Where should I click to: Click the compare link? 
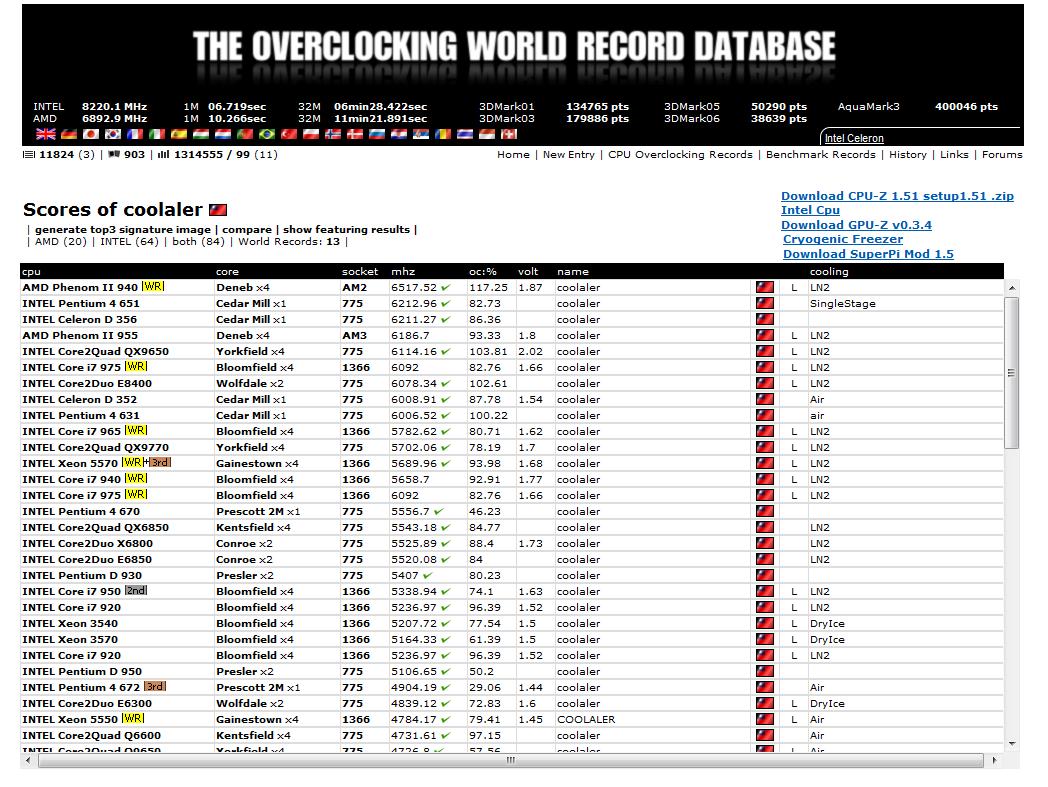coord(247,229)
